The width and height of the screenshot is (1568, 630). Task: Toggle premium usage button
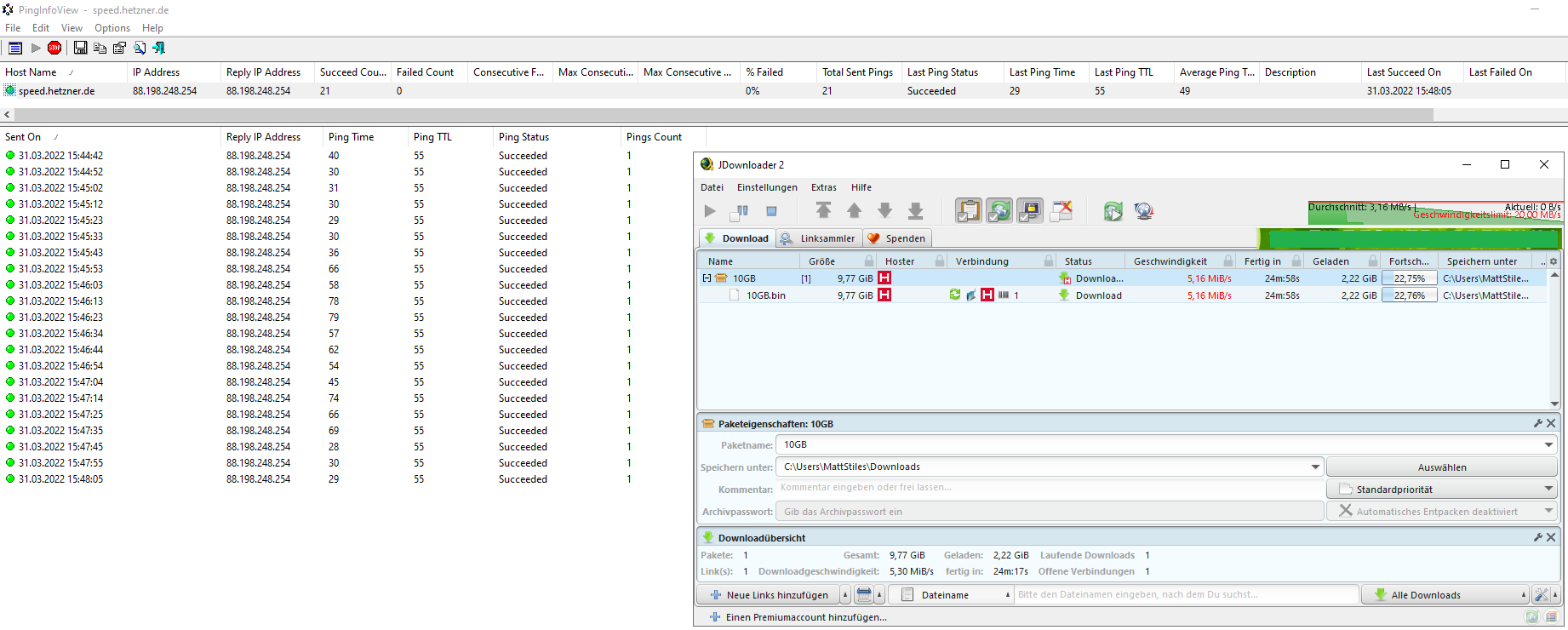coord(1030,211)
